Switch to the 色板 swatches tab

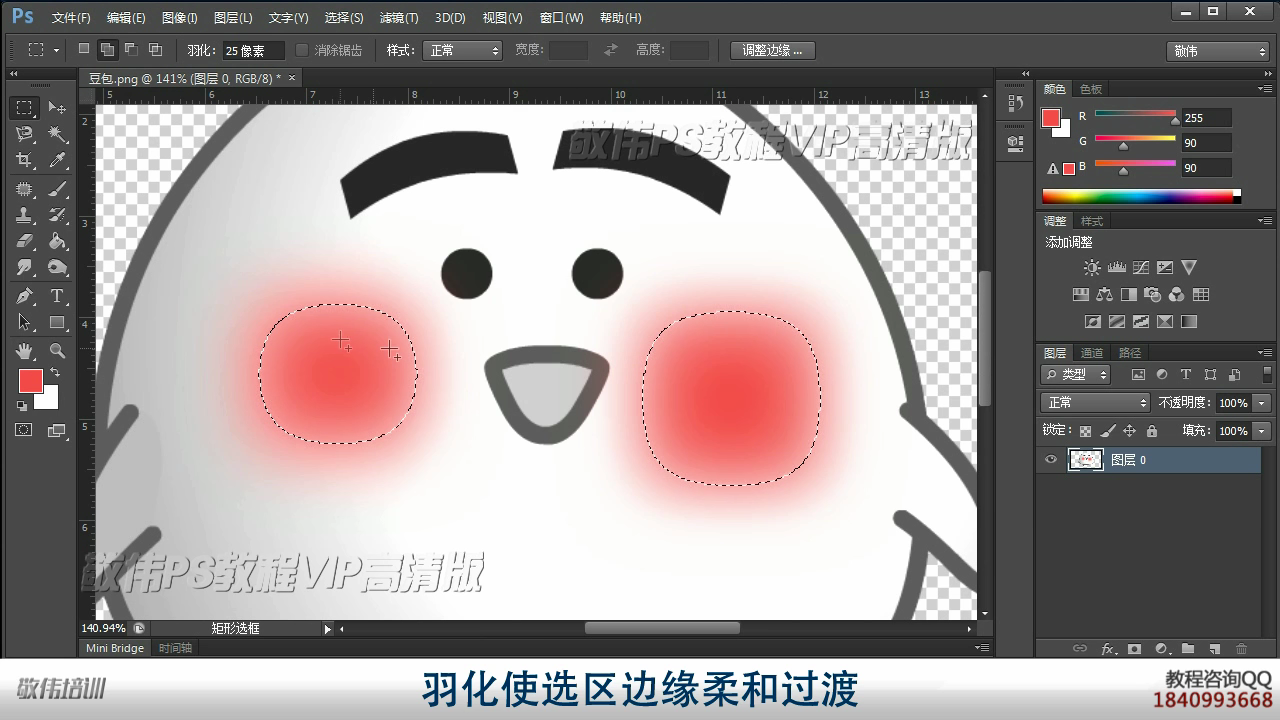tap(1091, 89)
